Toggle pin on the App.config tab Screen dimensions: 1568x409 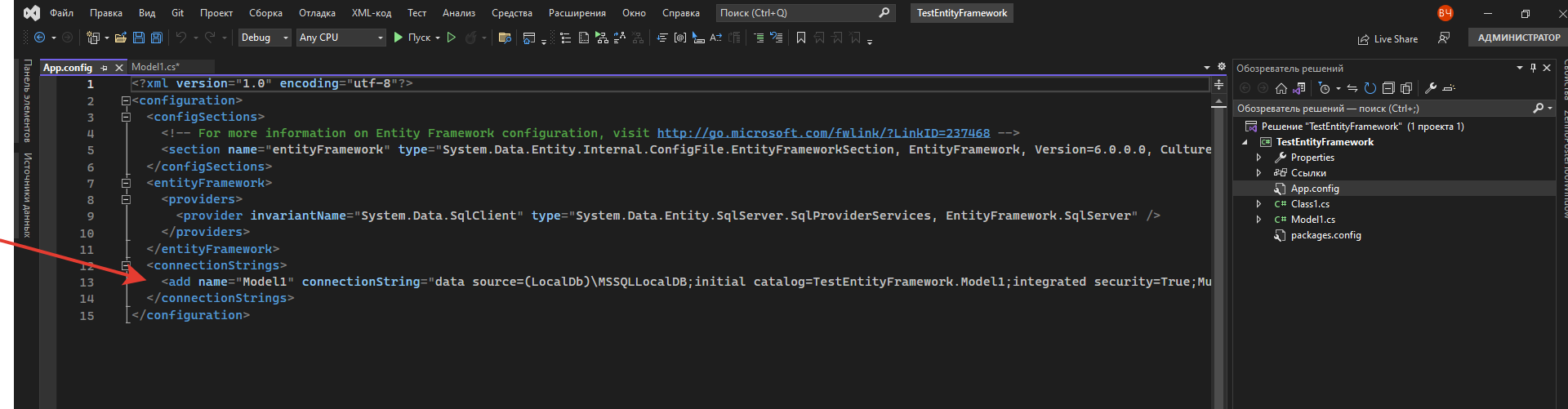[105, 68]
